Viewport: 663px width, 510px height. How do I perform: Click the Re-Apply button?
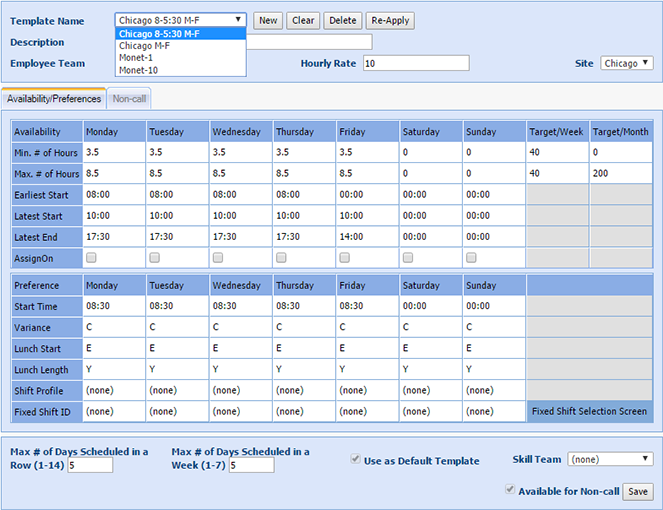click(390, 21)
